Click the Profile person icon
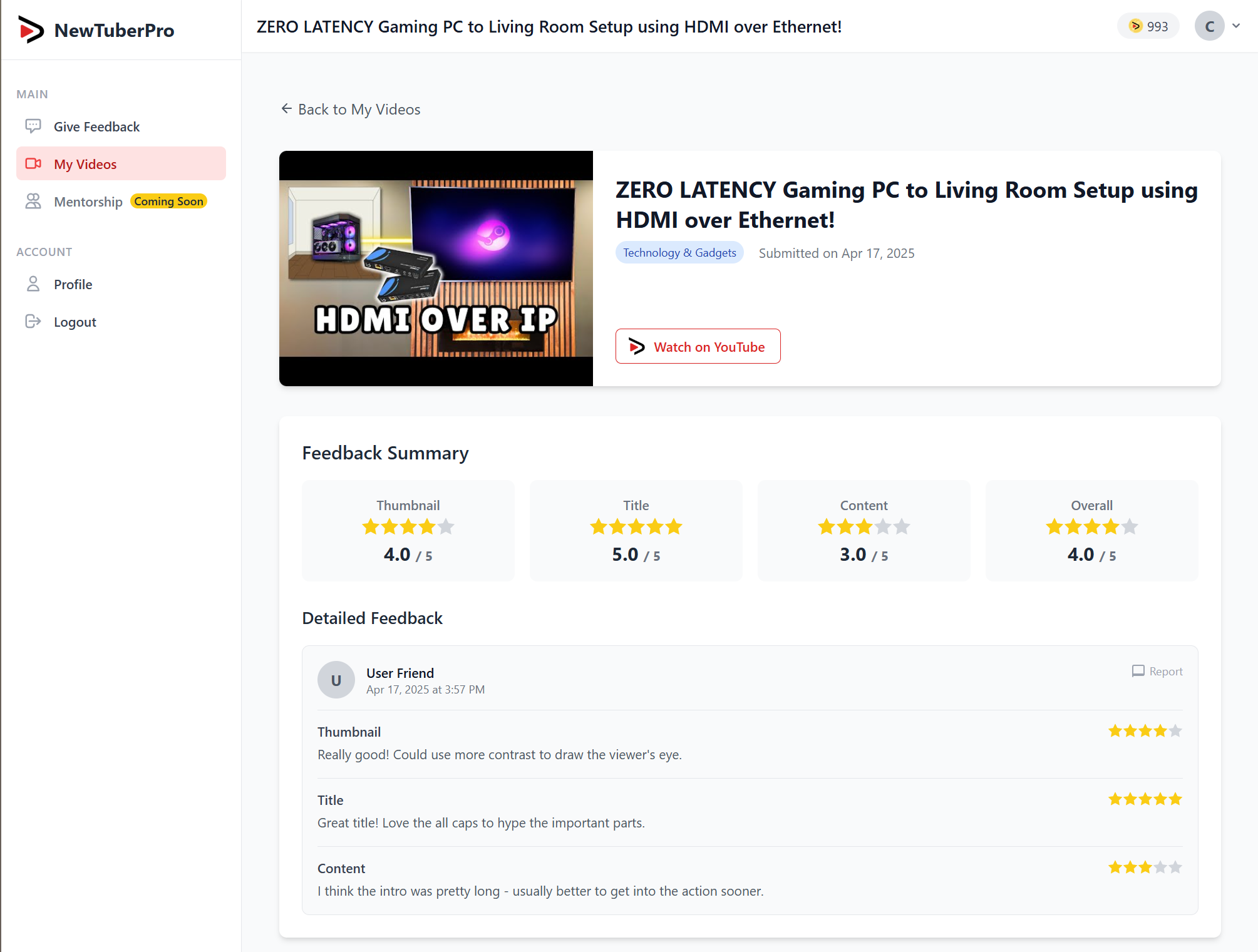Screen dimensions: 1258x952 tap(33, 284)
